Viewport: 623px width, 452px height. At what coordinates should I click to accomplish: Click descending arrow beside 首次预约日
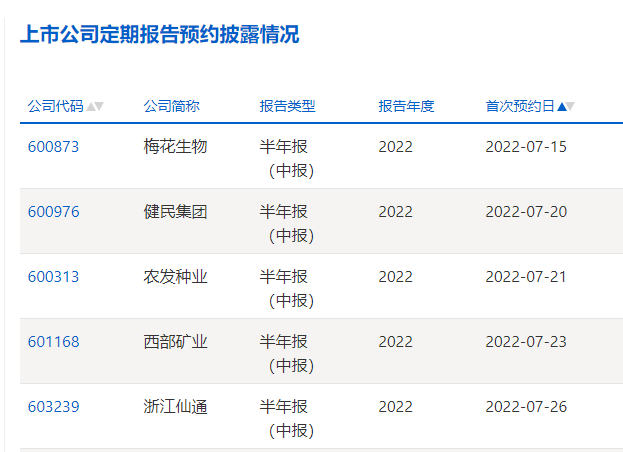(571, 106)
